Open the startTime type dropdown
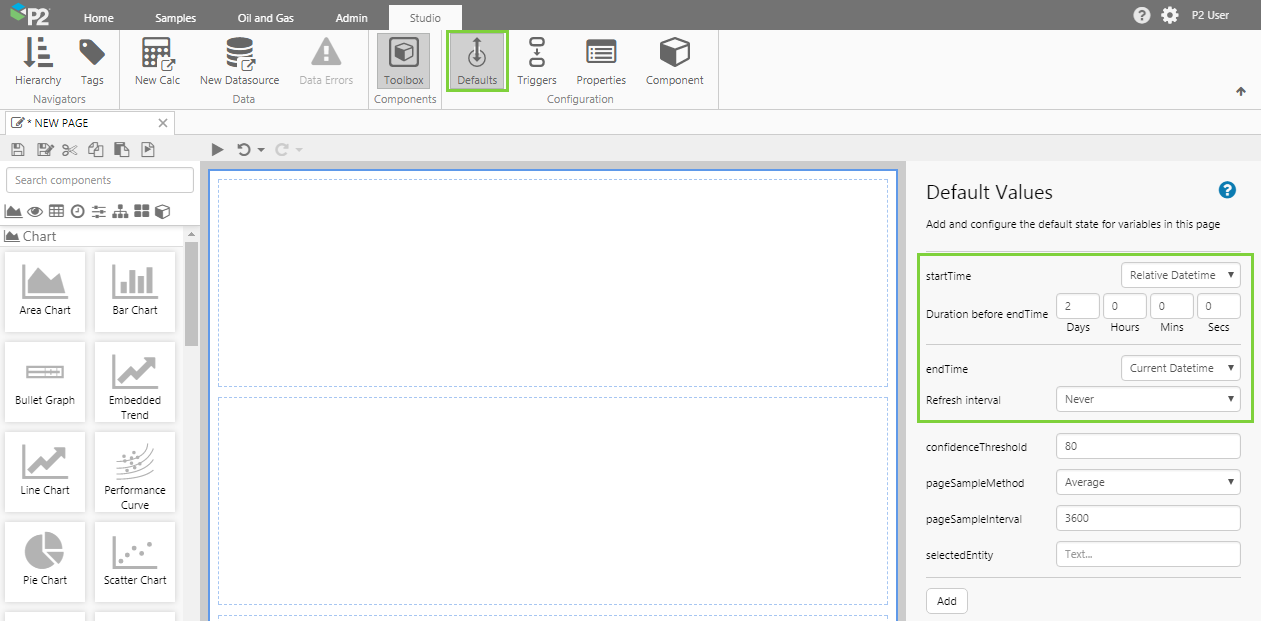The height and width of the screenshot is (621, 1261). (x=1180, y=275)
